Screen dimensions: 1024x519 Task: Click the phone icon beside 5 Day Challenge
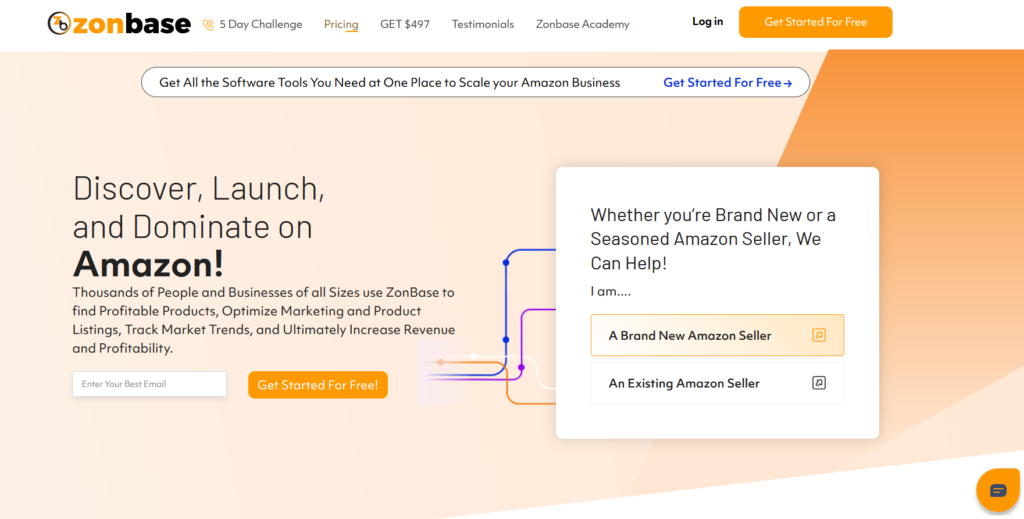click(208, 25)
